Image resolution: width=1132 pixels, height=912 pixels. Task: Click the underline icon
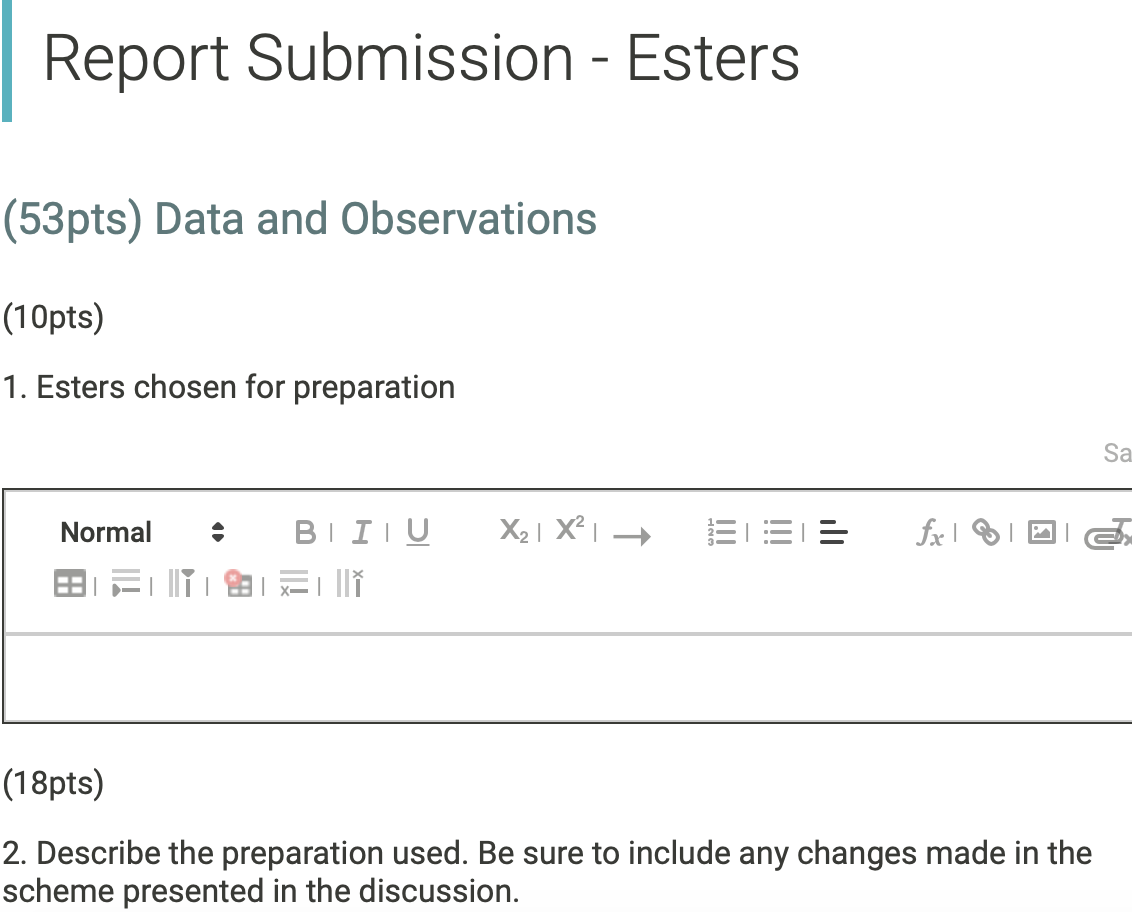(x=416, y=531)
